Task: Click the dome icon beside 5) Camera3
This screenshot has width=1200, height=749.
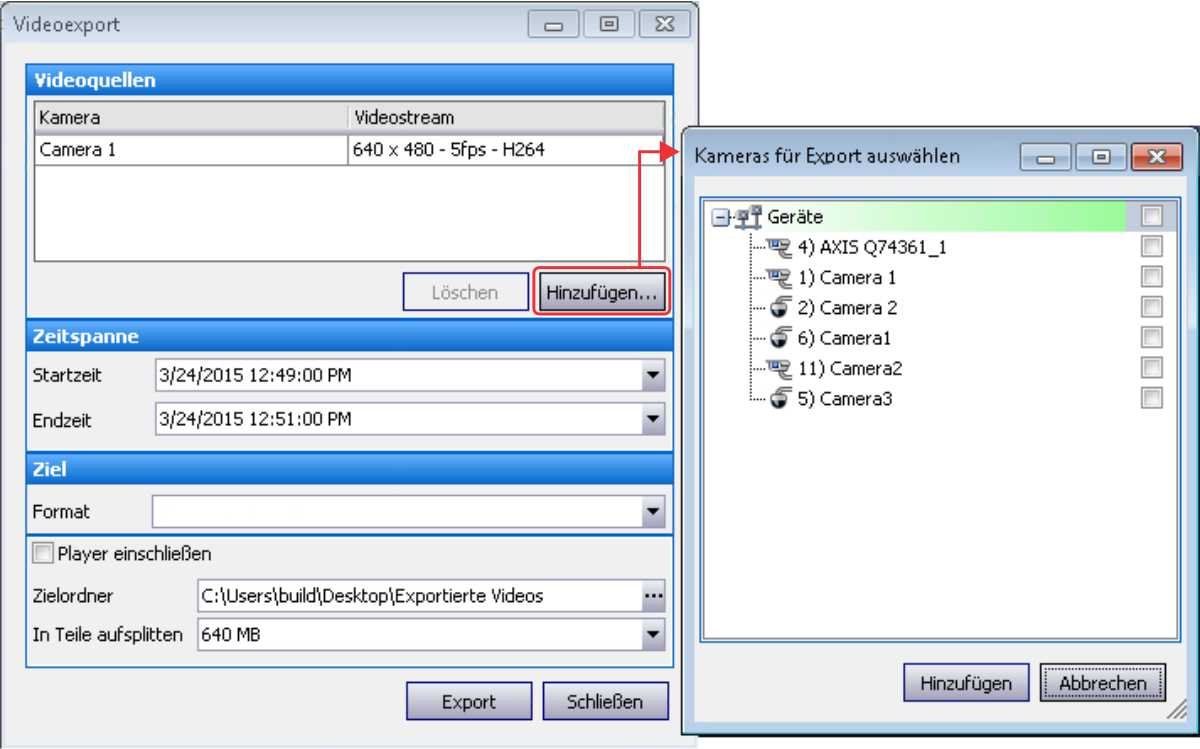Action: 781,399
